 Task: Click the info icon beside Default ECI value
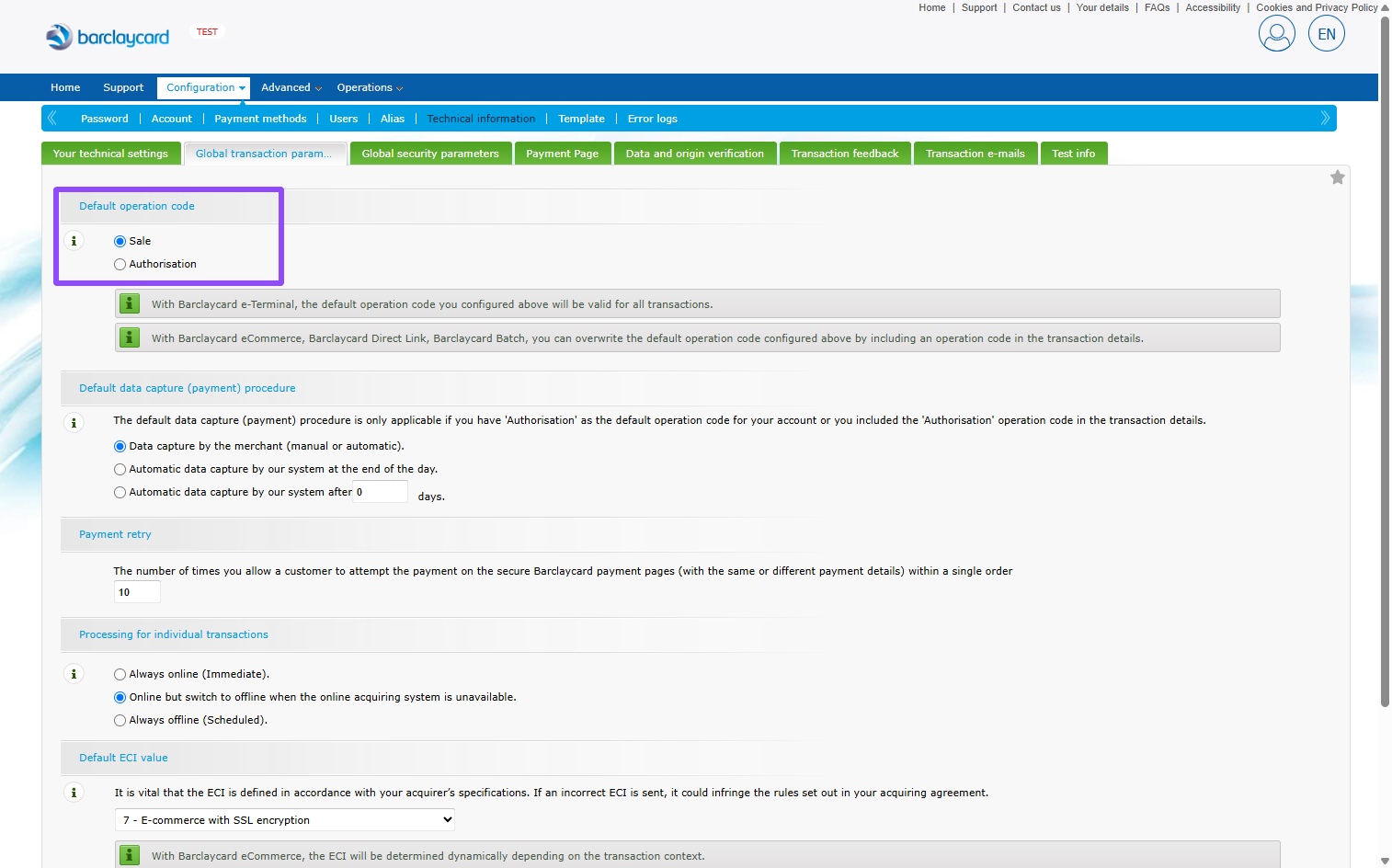click(74, 793)
